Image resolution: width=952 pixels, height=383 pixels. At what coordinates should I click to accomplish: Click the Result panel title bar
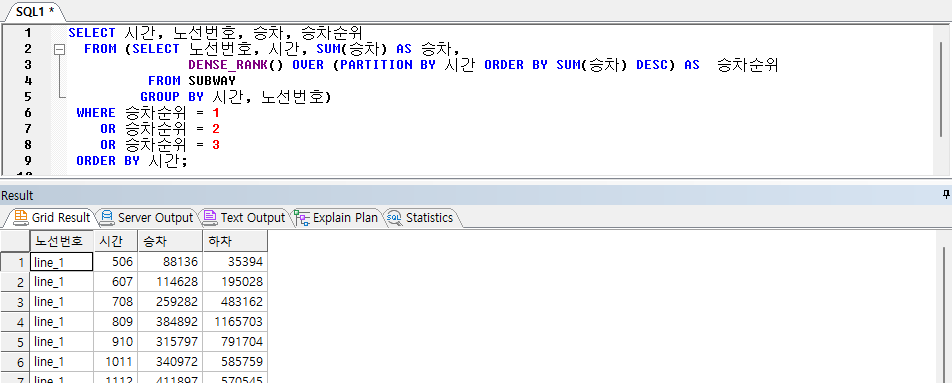[x=476, y=195]
